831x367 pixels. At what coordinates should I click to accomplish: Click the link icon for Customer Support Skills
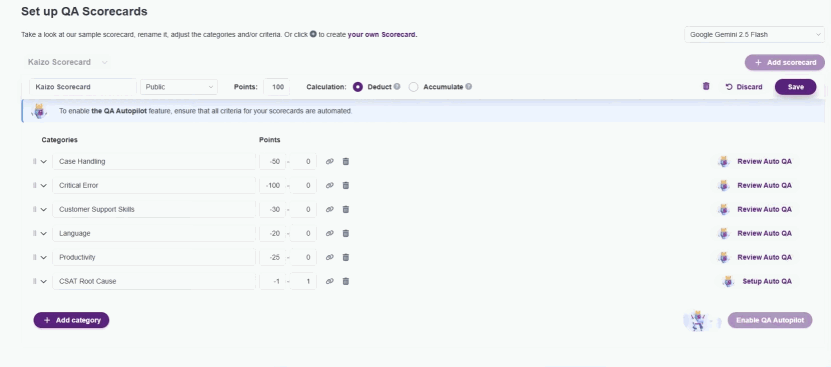pos(330,209)
